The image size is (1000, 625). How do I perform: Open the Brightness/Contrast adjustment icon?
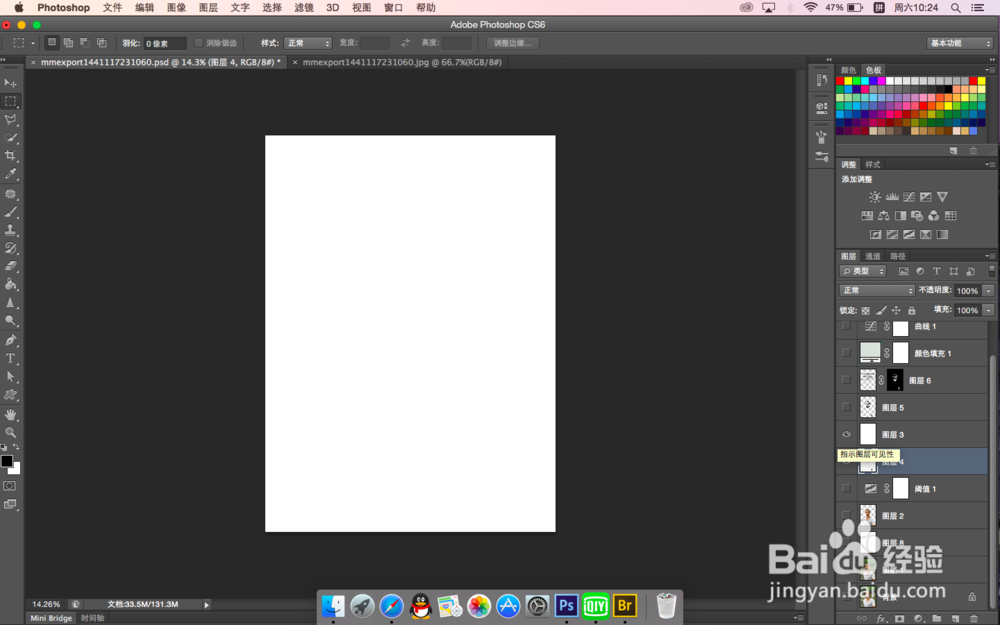point(874,196)
